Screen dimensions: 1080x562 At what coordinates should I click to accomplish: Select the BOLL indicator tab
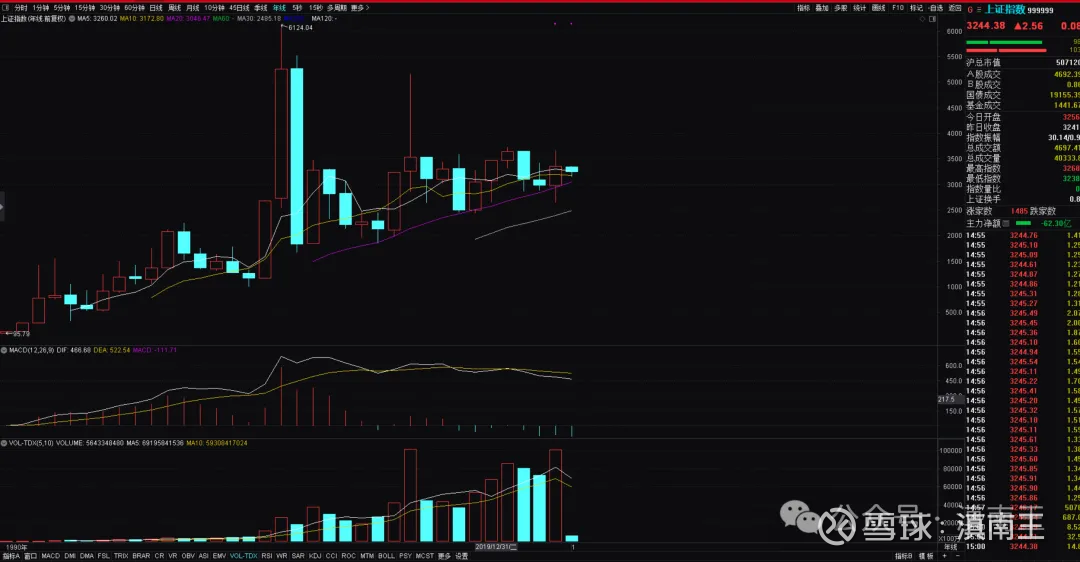click(x=386, y=556)
